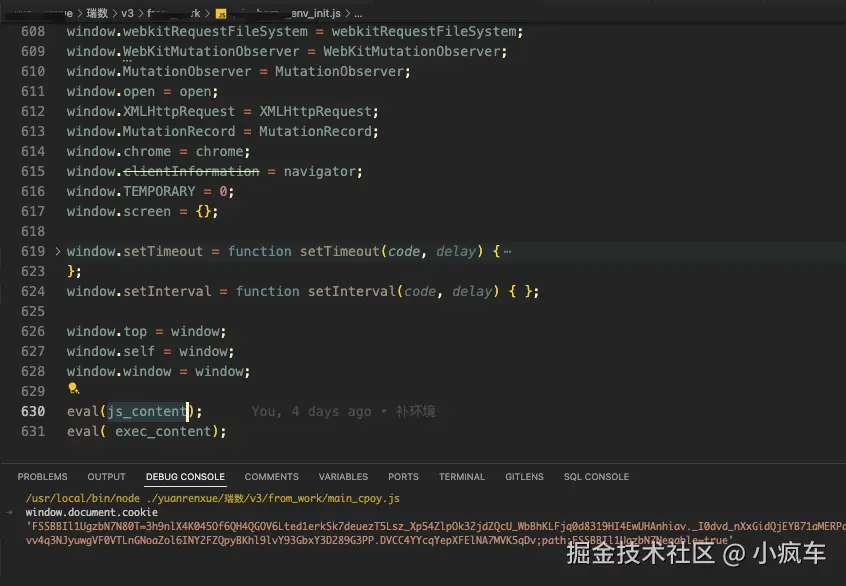Click window.screen on line 617
This screenshot has width=846, height=586.
(x=119, y=211)
